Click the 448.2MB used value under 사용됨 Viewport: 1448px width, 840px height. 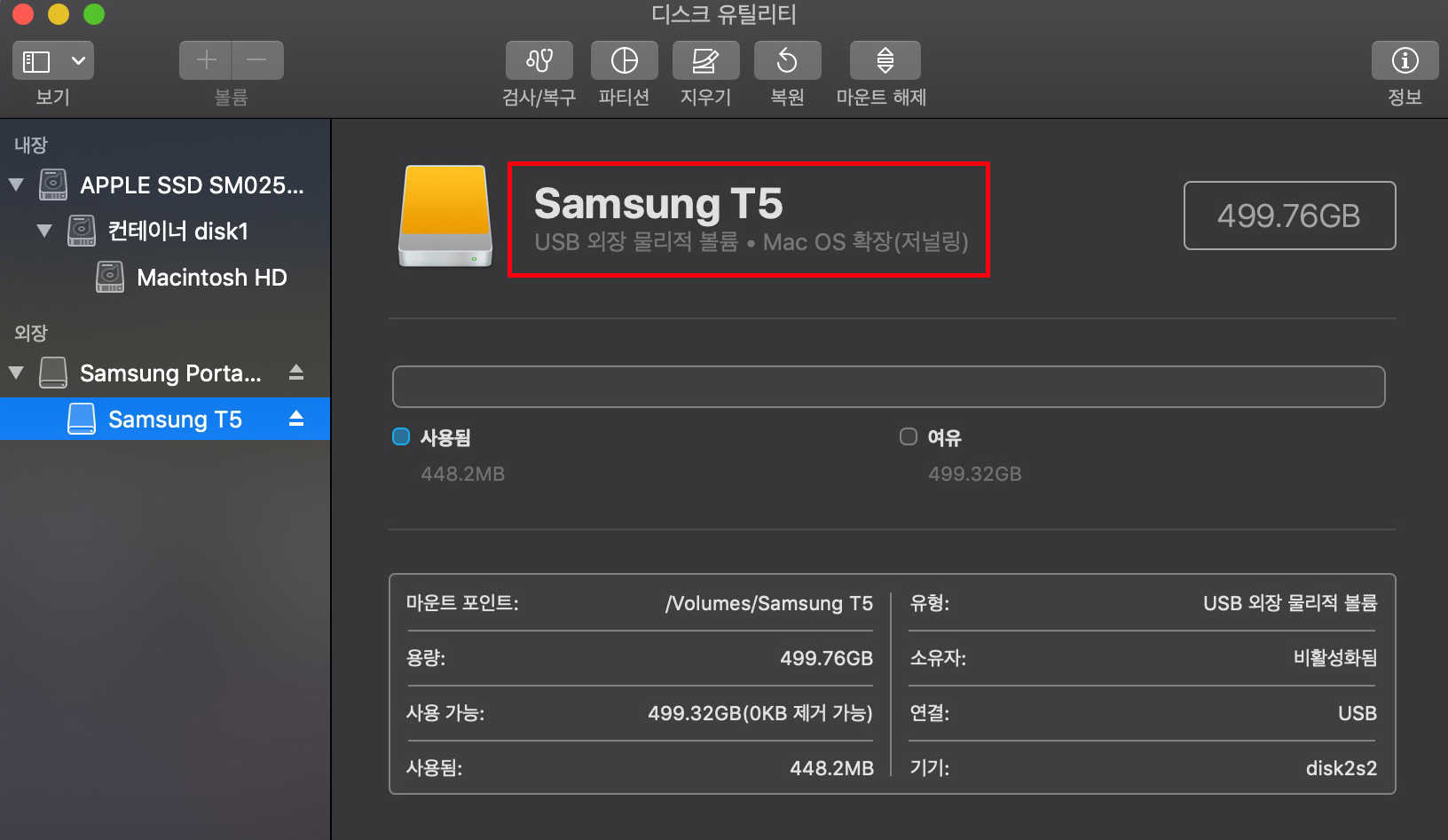(x=462, y=474)
